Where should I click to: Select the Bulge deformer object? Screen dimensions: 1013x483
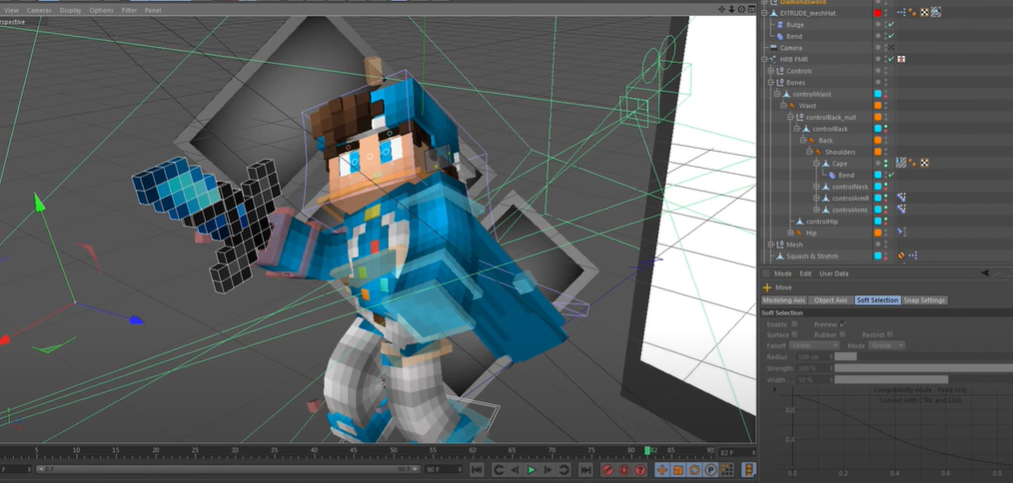click(x=795, y=25)
